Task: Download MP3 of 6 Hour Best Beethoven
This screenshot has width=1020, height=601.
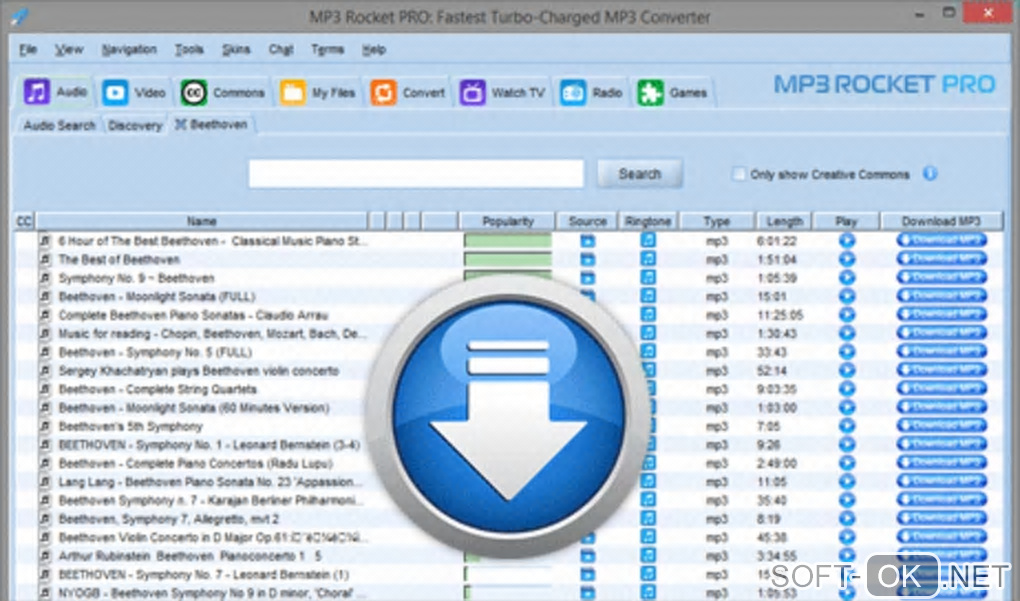Action: [941, 240]
